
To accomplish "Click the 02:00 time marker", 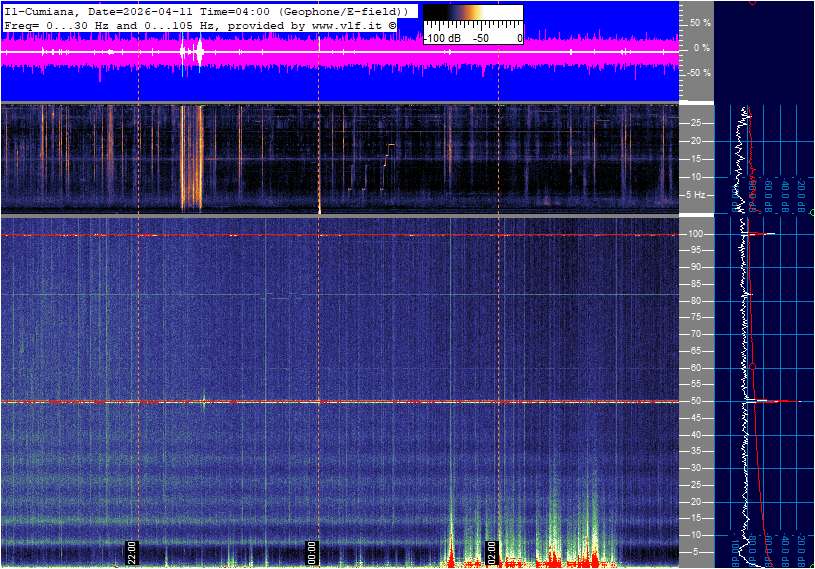I will (x=491, y=552).
